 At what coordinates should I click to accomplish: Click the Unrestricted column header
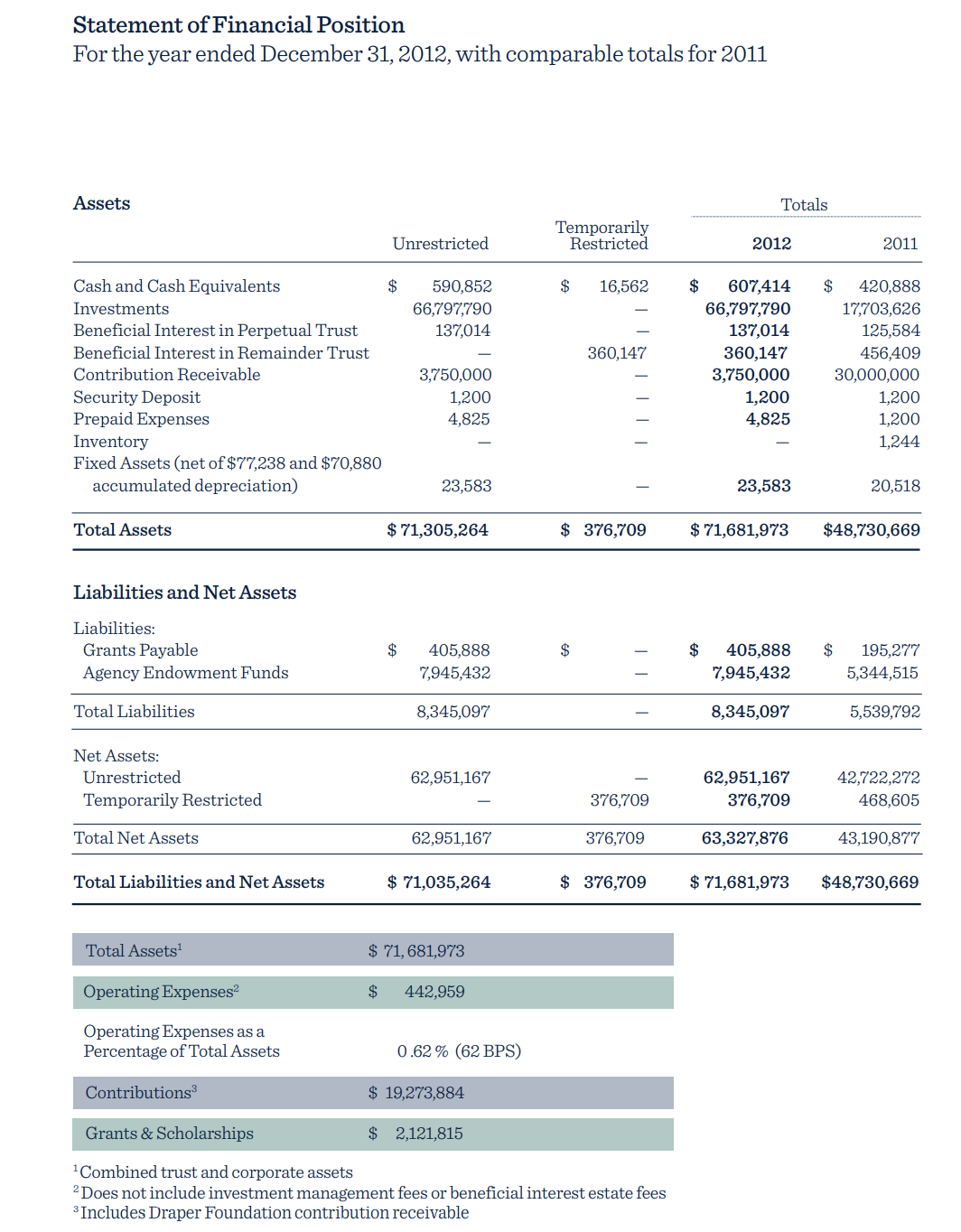tap(440, 244)
